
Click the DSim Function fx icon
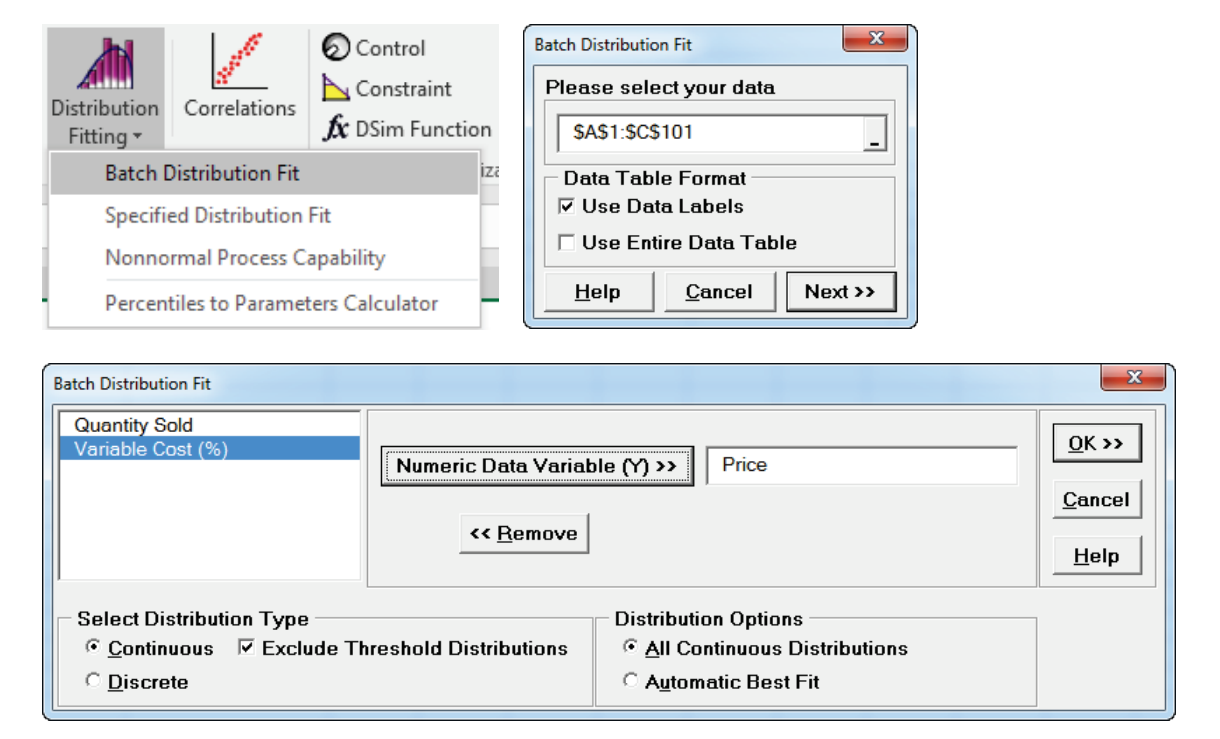[x=335, y=129]
